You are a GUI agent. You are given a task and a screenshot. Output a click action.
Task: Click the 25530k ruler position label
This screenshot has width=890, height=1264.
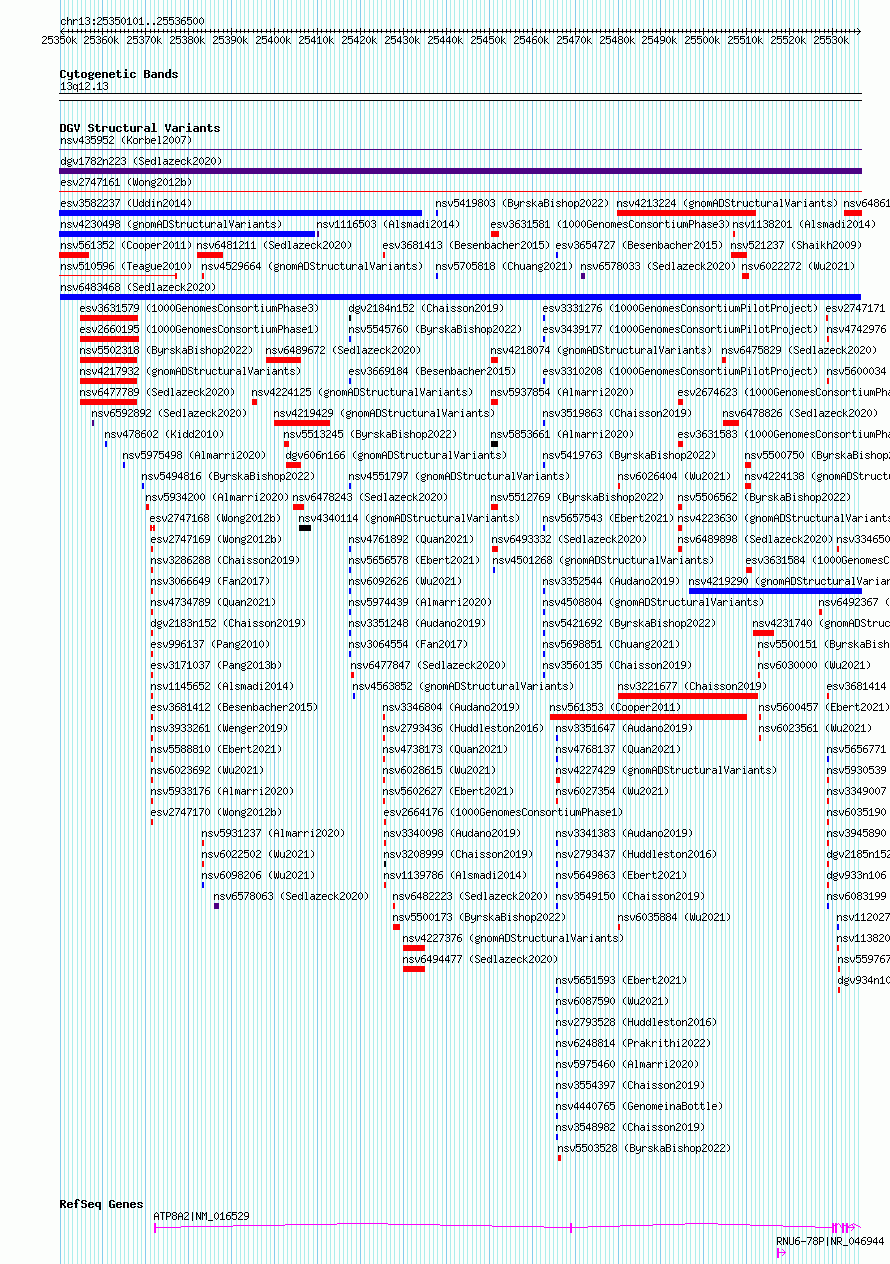coord(831,40)
